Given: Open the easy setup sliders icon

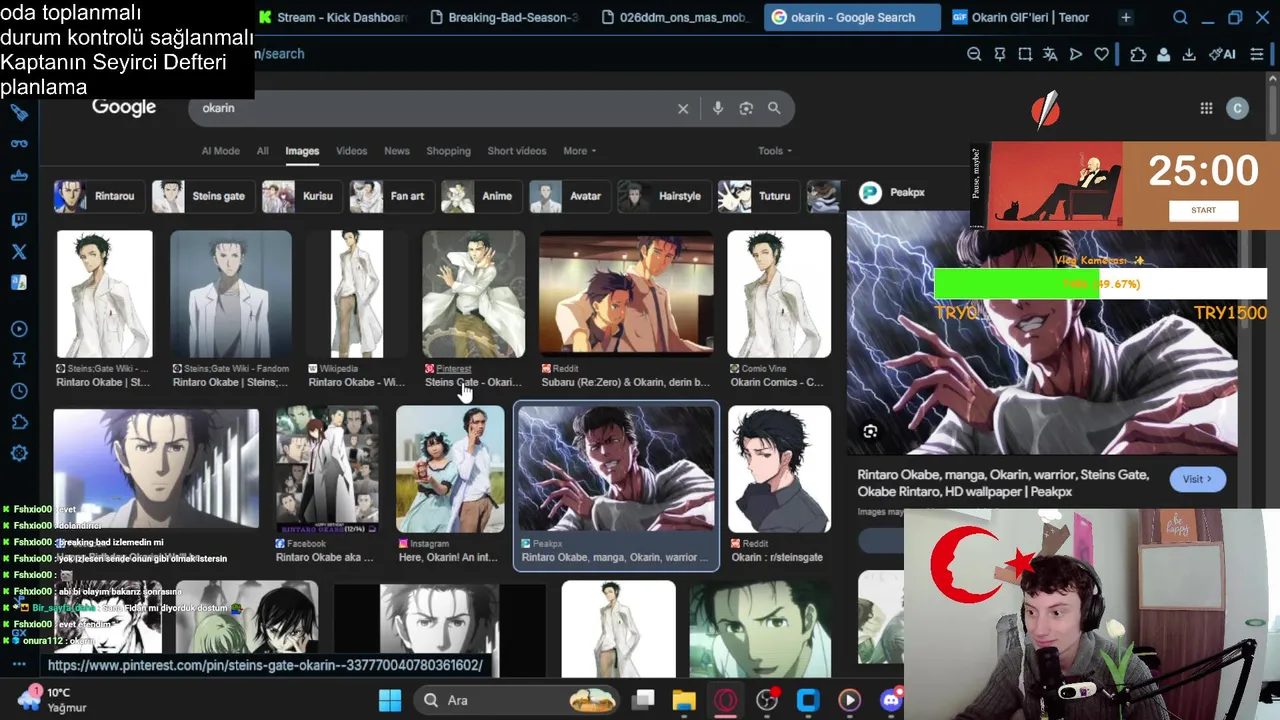Looking at the screenshot, I should [x=1257, y=54].
